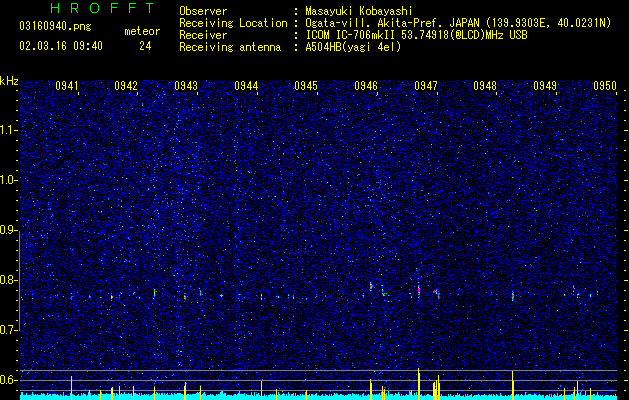
Task: Click the 0.7 frequency axis label
Action: [x=8, y=330]
